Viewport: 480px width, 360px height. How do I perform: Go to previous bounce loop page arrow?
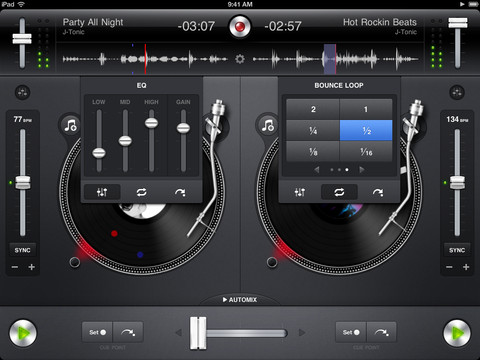point(317,170)
